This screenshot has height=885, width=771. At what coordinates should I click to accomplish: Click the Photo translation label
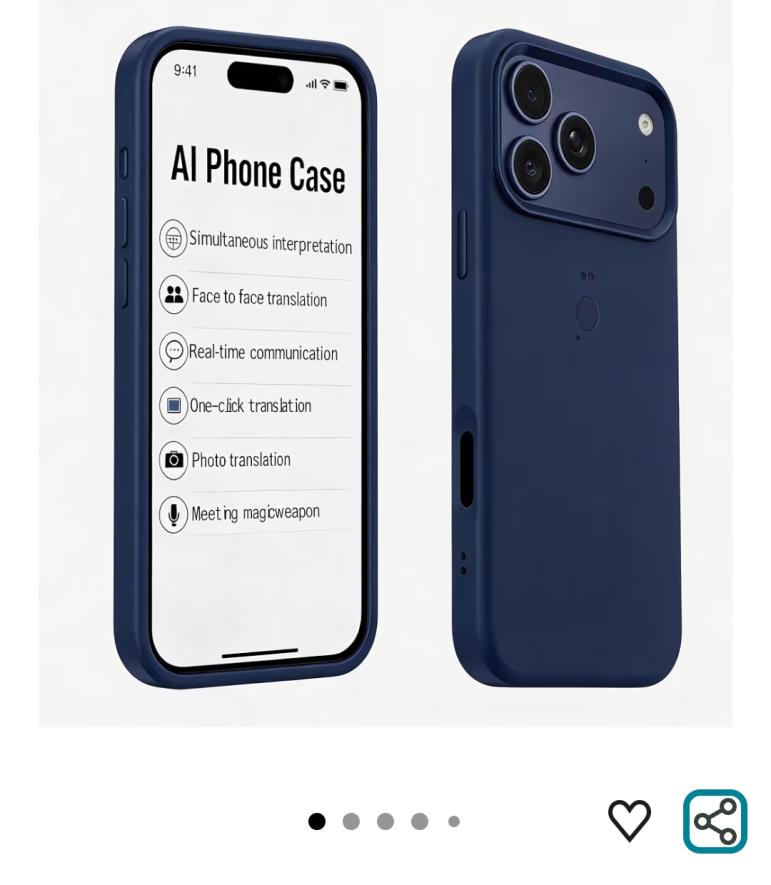241,459
